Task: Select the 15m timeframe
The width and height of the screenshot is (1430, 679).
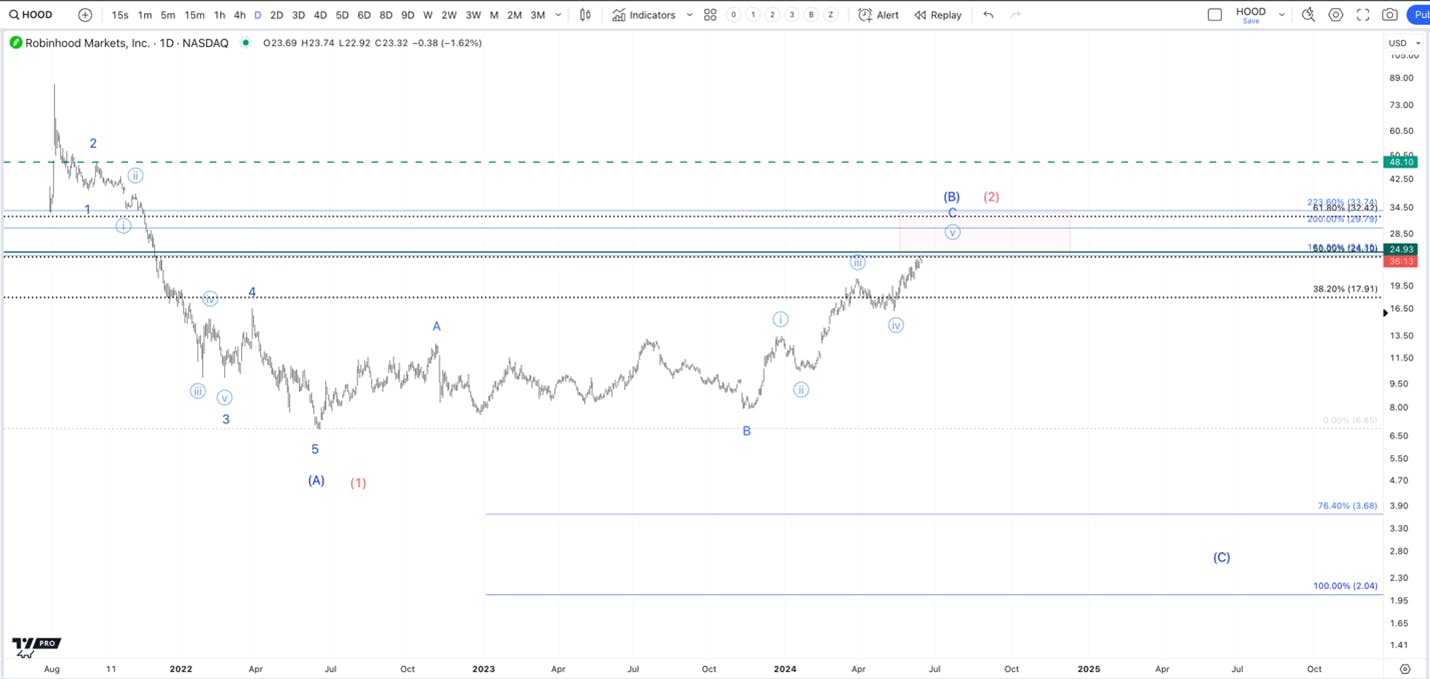Action: point(194,15)
